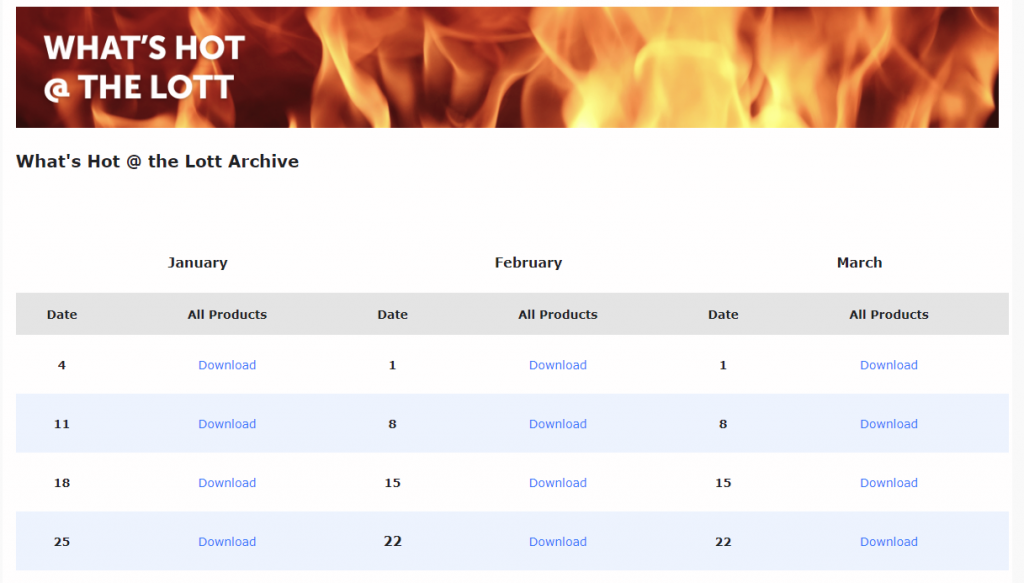Click the What's Hot @ the Lott Archive heading
The image size is (1024, 583).
157,161
